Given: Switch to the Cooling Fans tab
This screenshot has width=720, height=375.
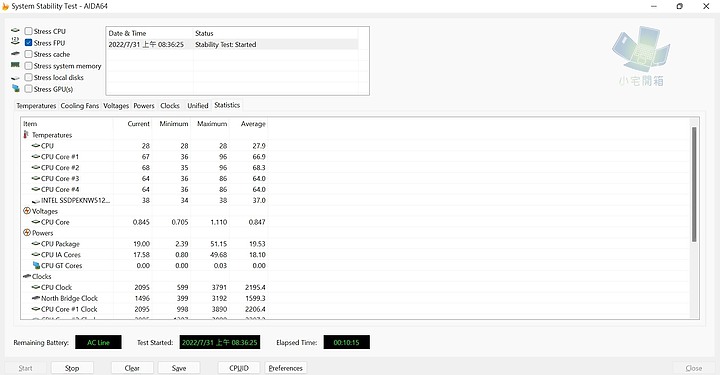Looking at the screenshot, I should (79, 106).
